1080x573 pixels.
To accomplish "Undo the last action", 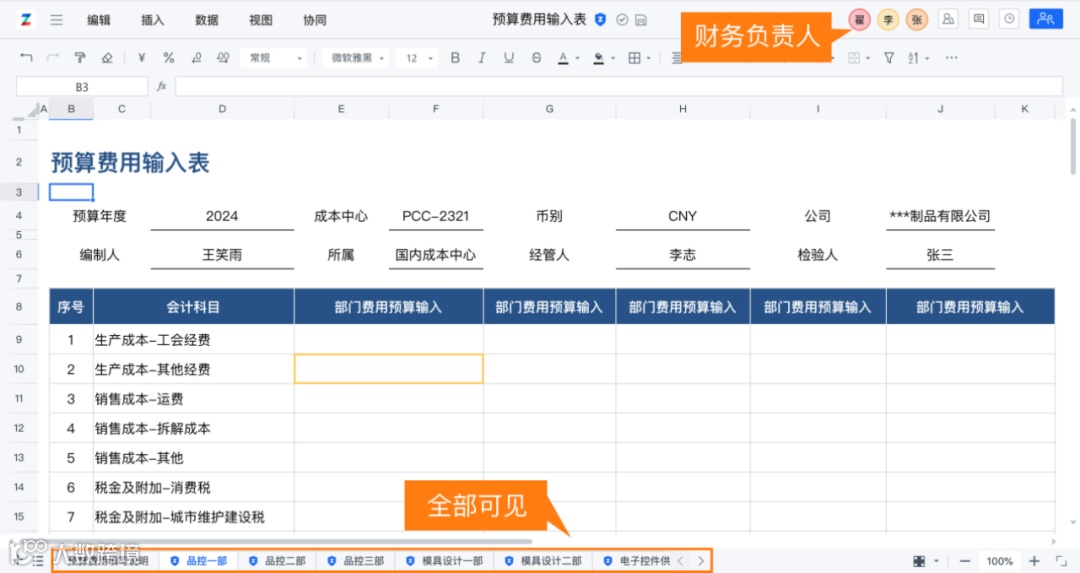I will [26, 58].
